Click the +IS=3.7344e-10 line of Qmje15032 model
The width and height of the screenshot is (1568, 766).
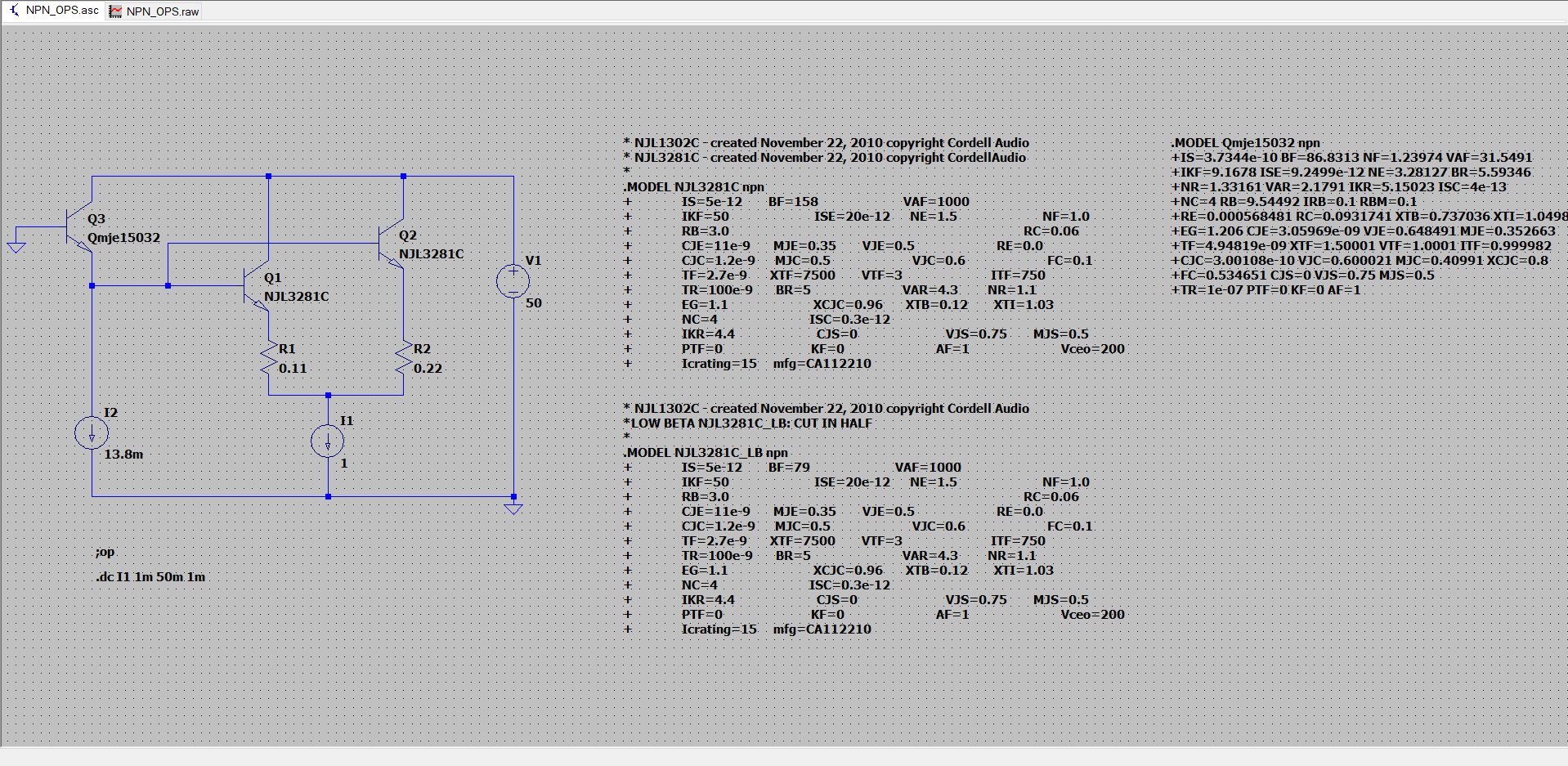pyautogui.click(x=1351, y=158)
